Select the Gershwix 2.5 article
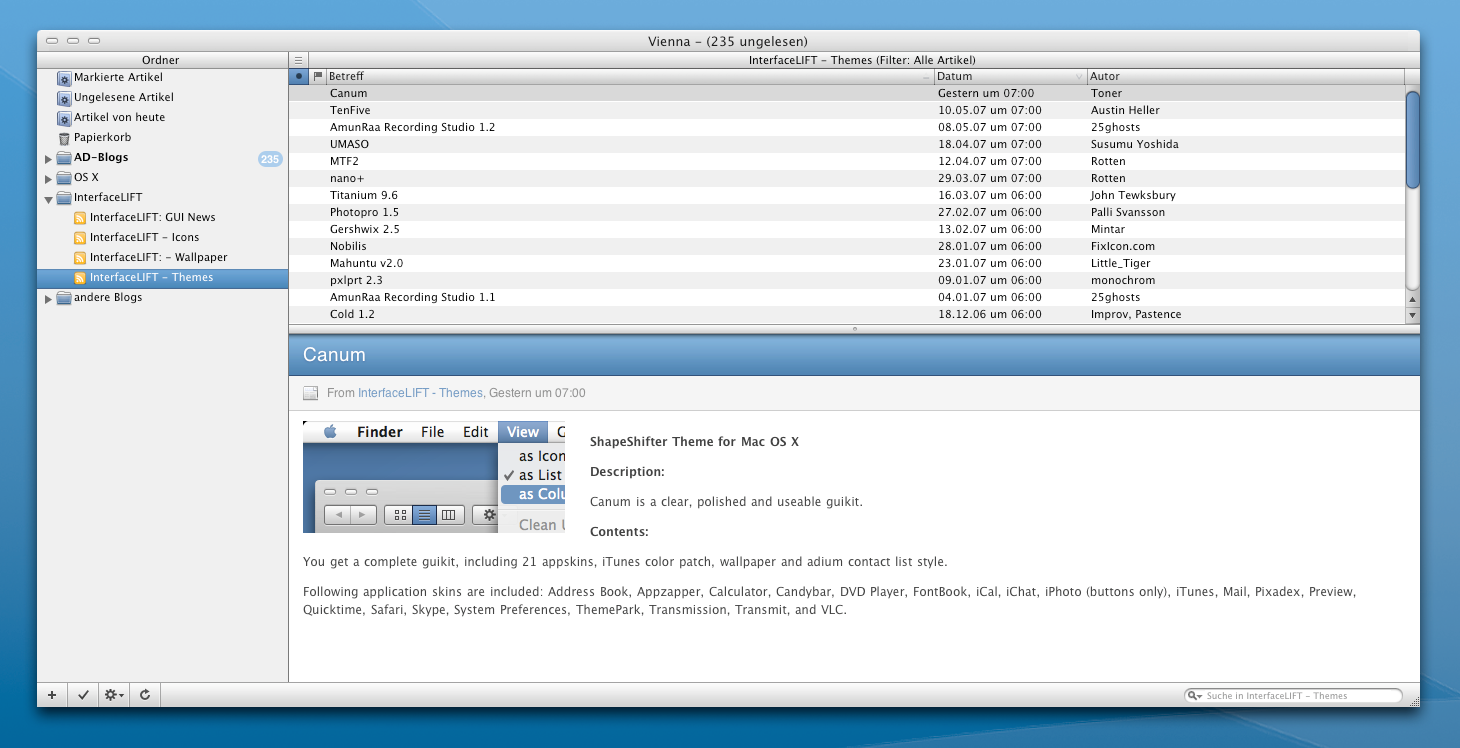The width and height of the screenshot is (1460, 748). pos(847,229)
